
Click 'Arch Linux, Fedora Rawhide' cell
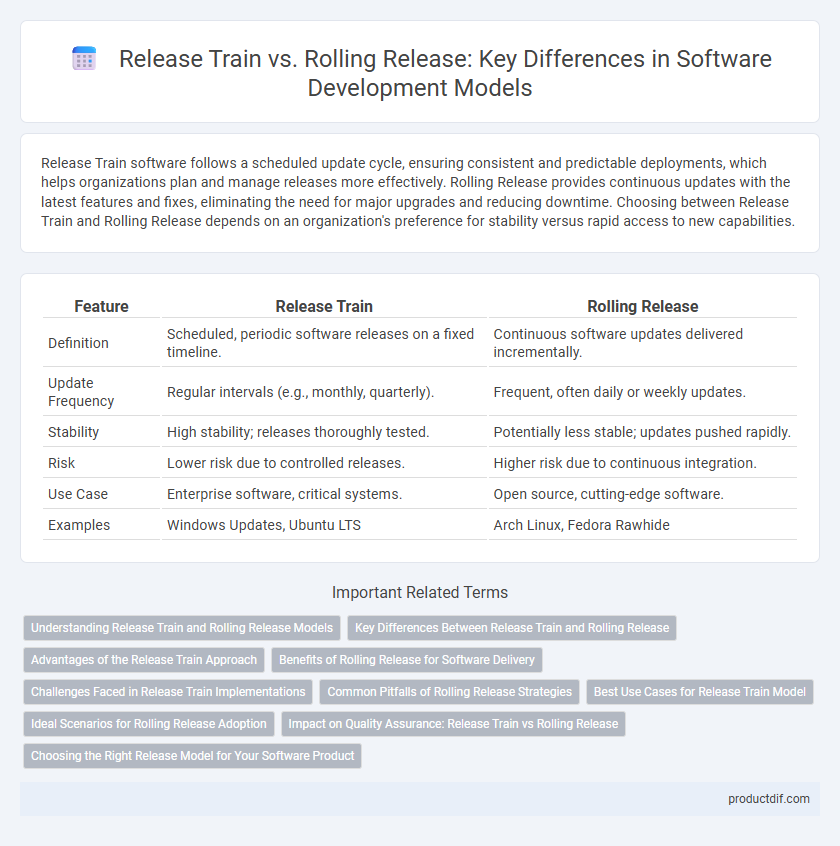[x=643, y=525]
